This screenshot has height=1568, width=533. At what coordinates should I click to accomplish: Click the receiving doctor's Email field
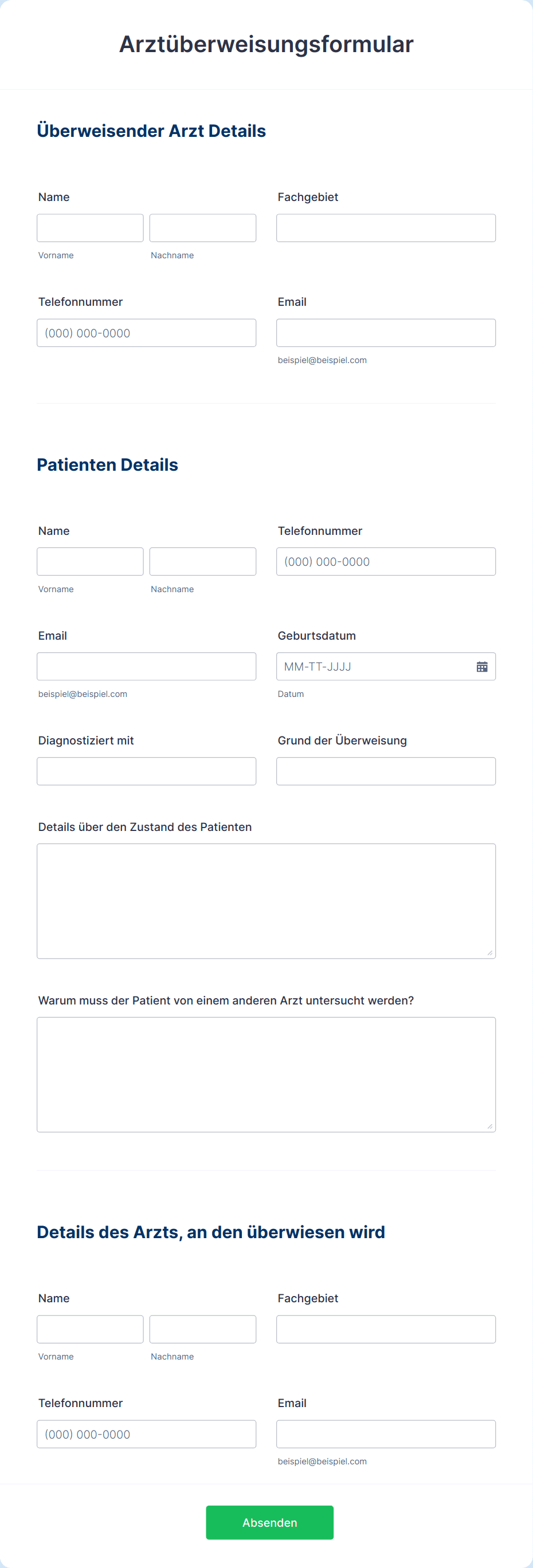click(386, 1434)
